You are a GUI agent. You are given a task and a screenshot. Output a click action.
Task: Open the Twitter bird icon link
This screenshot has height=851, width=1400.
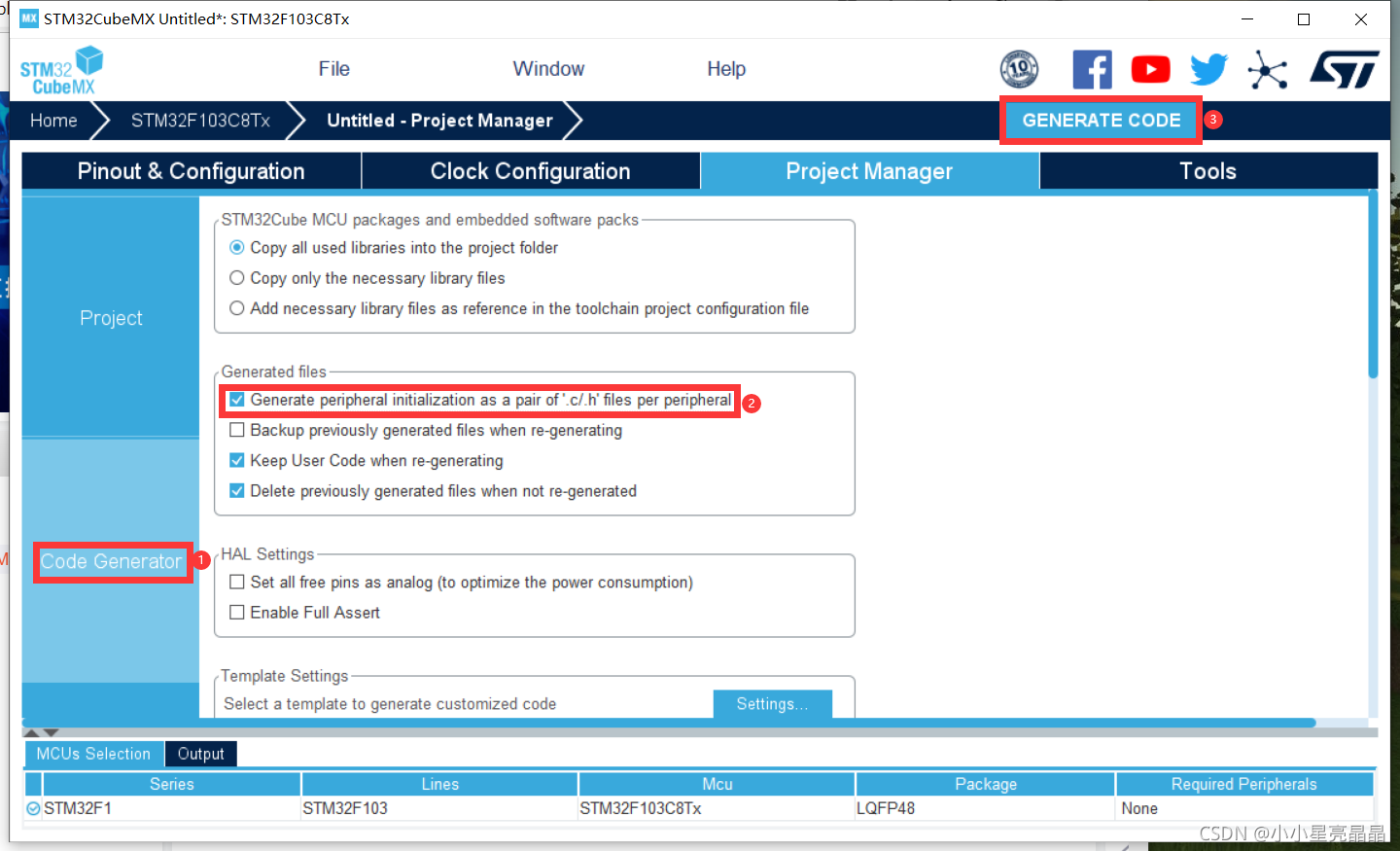tap(1208, 70)
